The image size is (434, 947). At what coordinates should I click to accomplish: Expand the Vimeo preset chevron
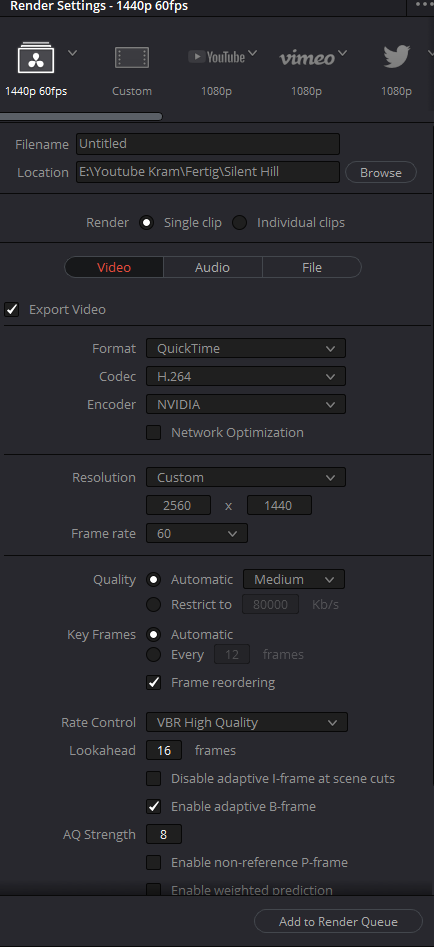[x=342, y=54]
